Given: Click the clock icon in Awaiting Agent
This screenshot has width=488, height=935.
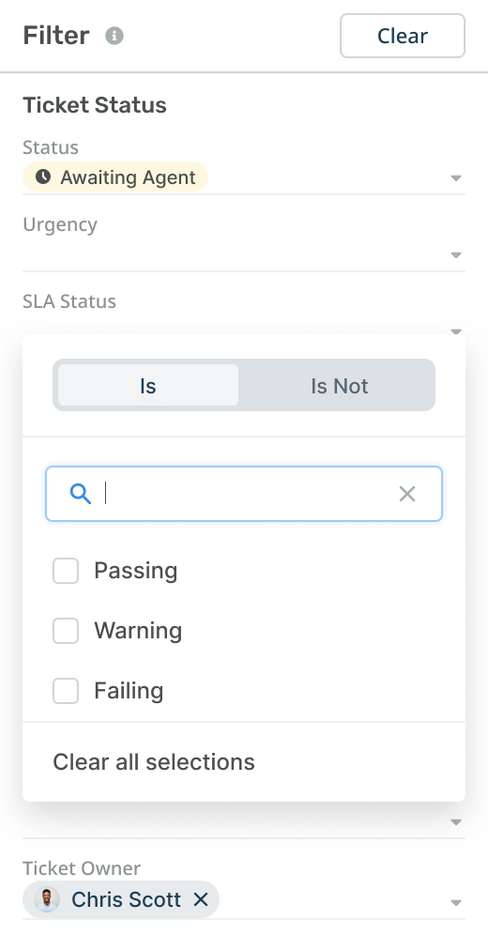Looking at the screenshot, I should pyautogui.click(x=43, y=177).
